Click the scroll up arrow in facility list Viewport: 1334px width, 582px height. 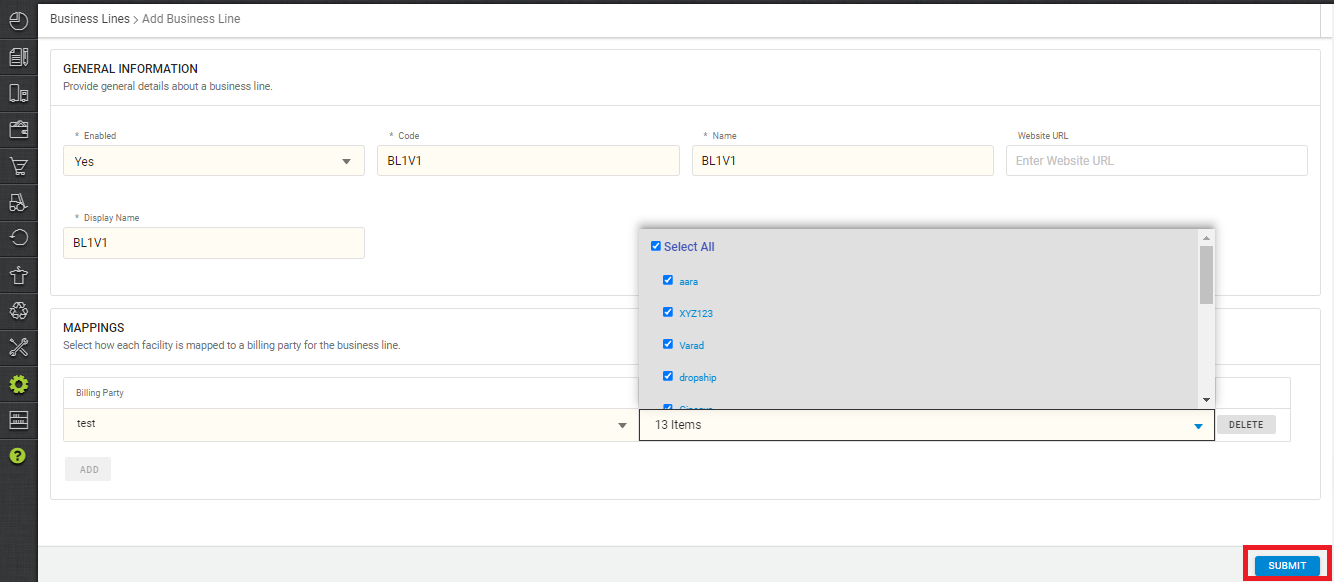(1206, 238)
